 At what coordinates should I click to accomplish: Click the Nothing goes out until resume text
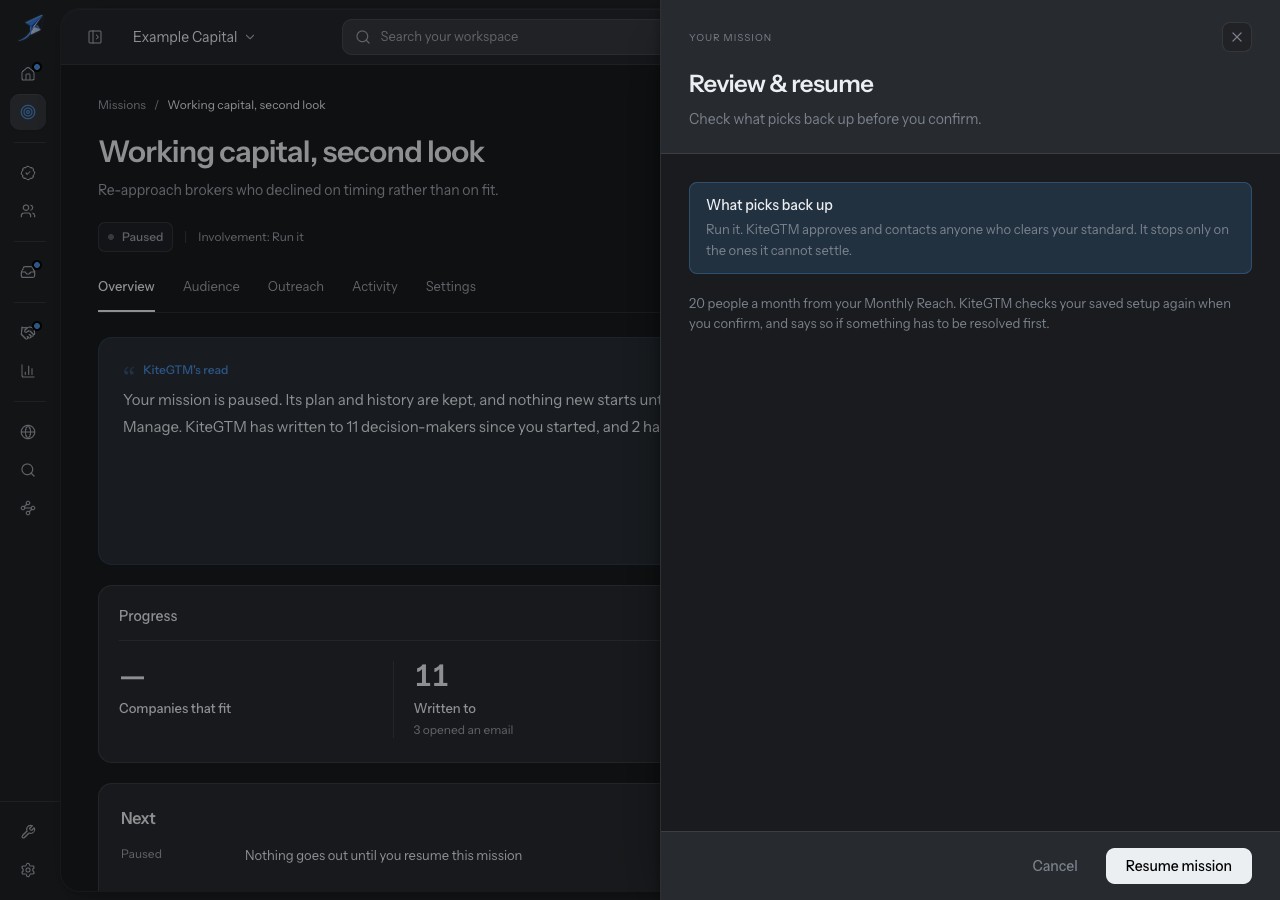point(383,855)
